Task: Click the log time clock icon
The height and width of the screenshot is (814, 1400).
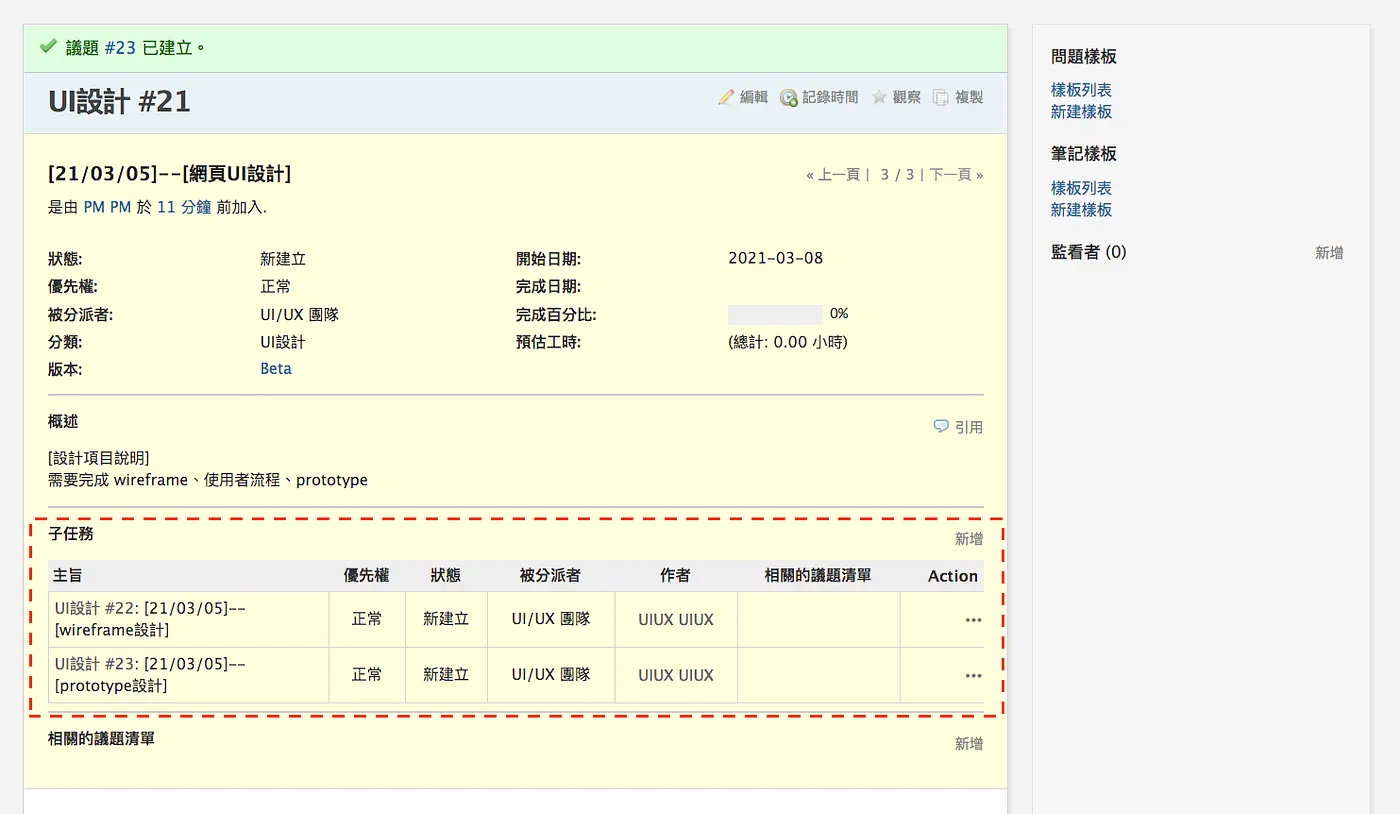Action: [x=789, y=97]
